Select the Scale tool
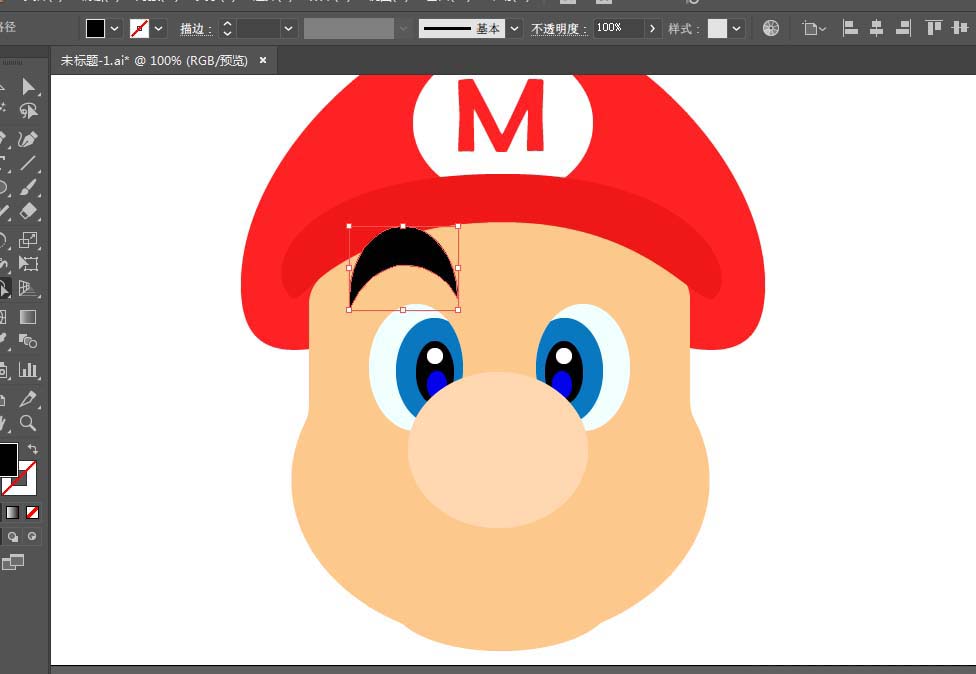The width and height of the screenshot is (976, 674). (28, 240)
